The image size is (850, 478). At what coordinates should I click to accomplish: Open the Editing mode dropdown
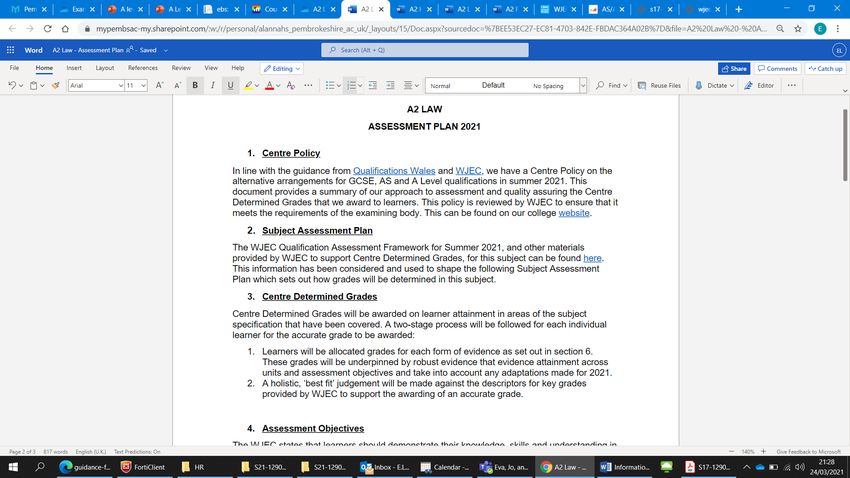[281, 69]
